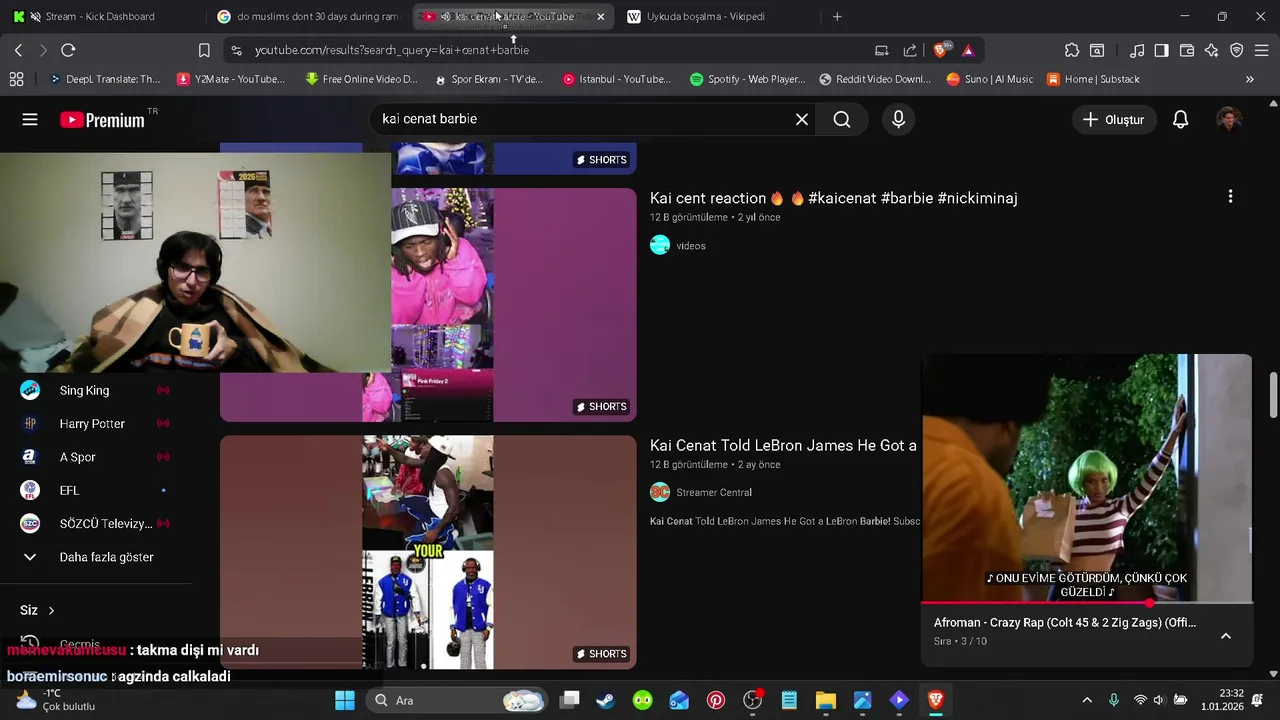Open YouTube notifications bell
Screen dimensions: 1280x720
coord(1181,119)
